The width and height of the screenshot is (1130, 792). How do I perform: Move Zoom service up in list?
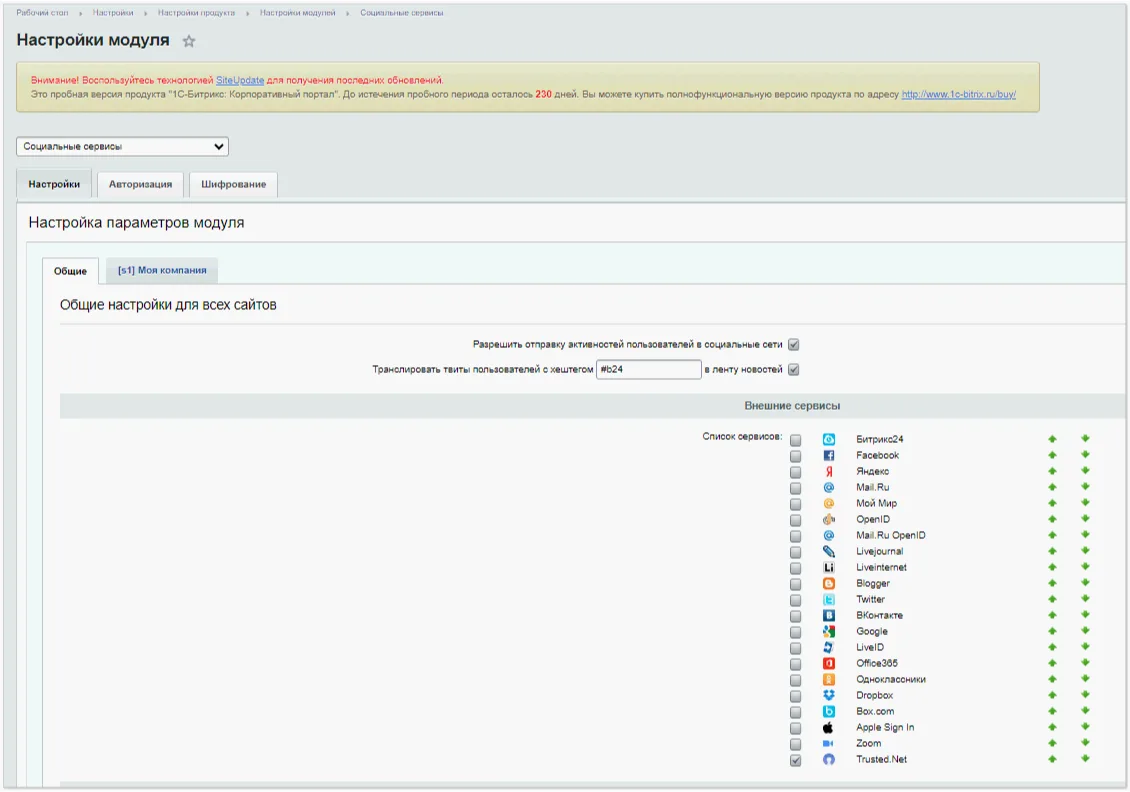pos(1052,743)
